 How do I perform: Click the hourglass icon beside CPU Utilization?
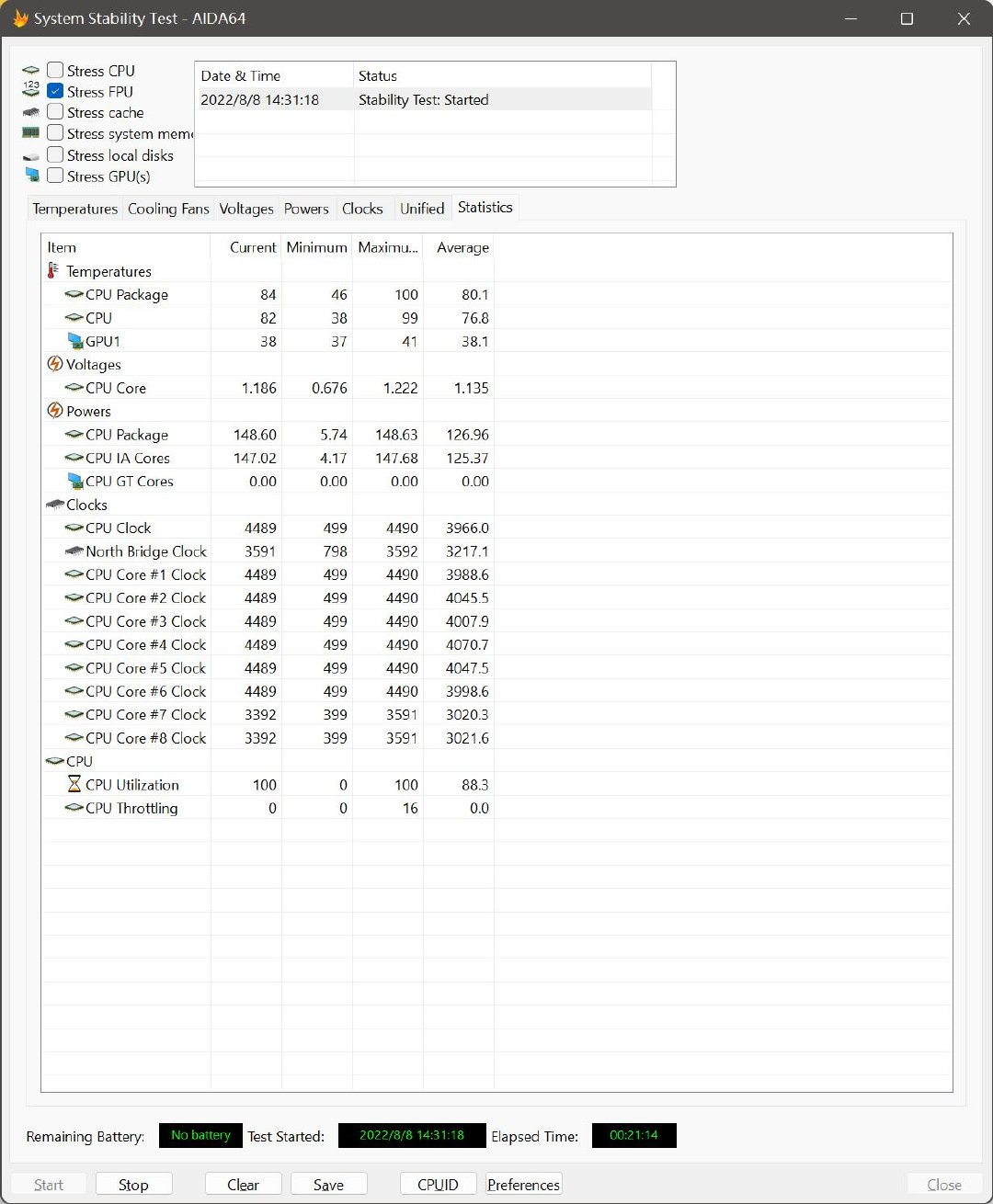(x=74, y=784)
